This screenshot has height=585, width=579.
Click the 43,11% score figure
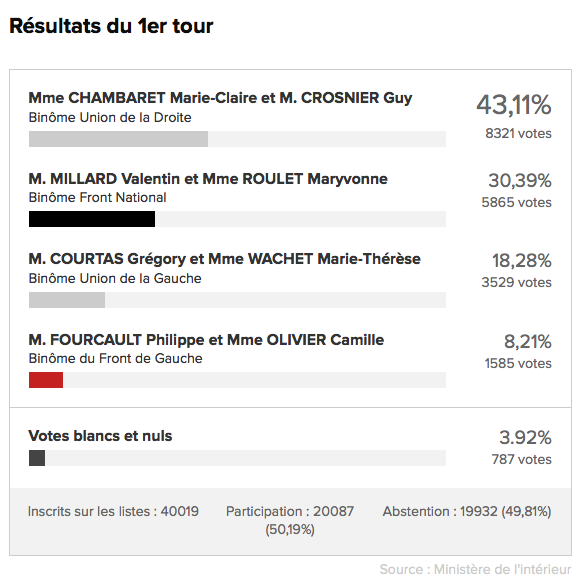[514, 105]
